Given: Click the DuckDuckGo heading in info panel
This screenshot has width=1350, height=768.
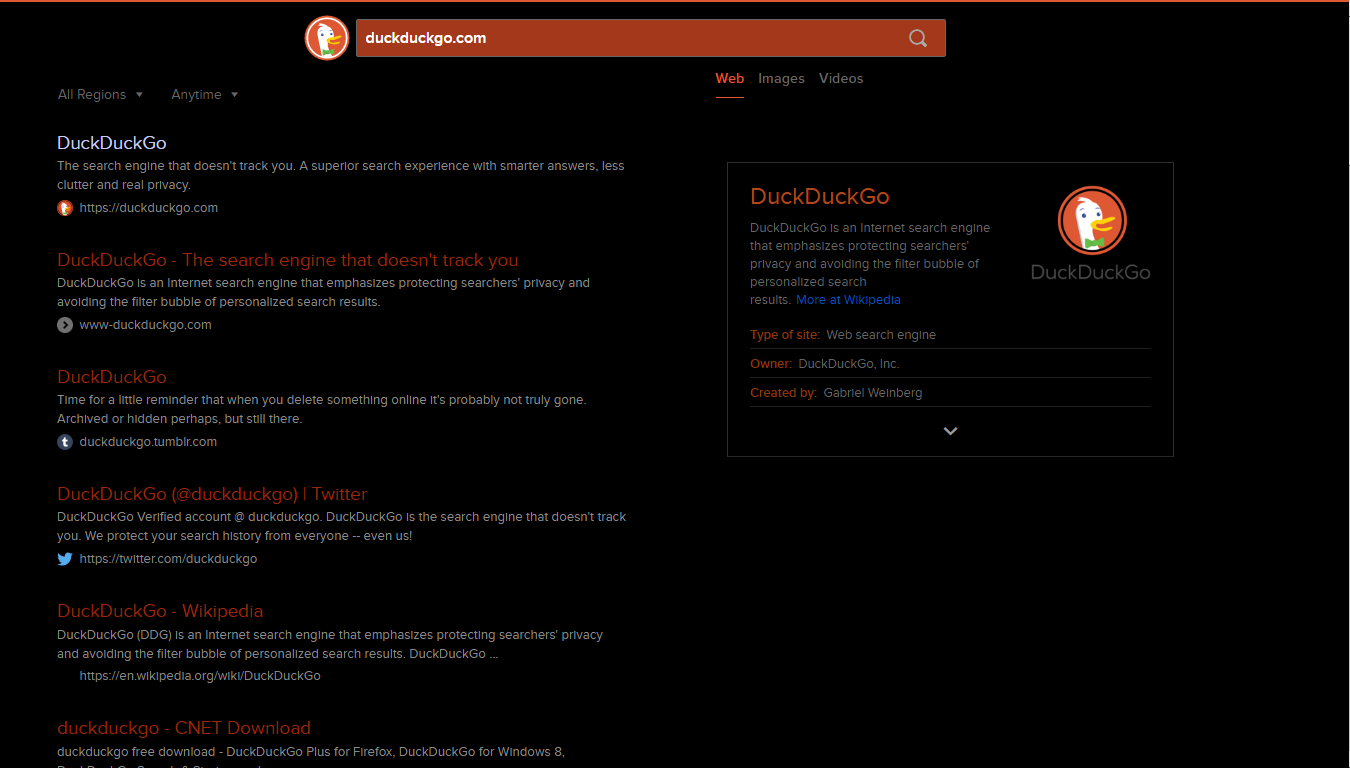Looking at the screenshot, I should (820, 196).
